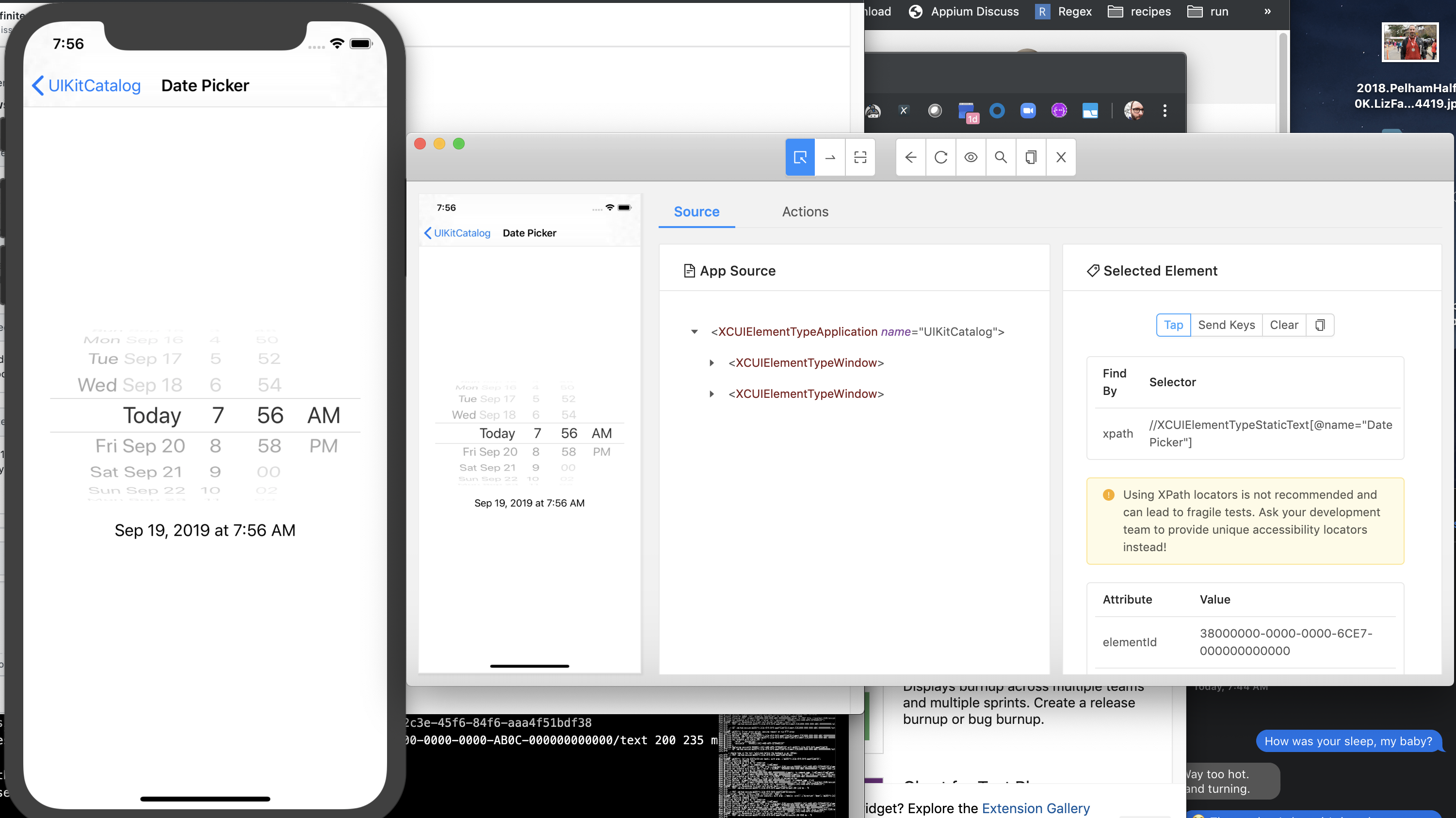This screenshot has width=1456, height=818.
Task: Open the Search for element magnifier
Action: point(1001,157)
